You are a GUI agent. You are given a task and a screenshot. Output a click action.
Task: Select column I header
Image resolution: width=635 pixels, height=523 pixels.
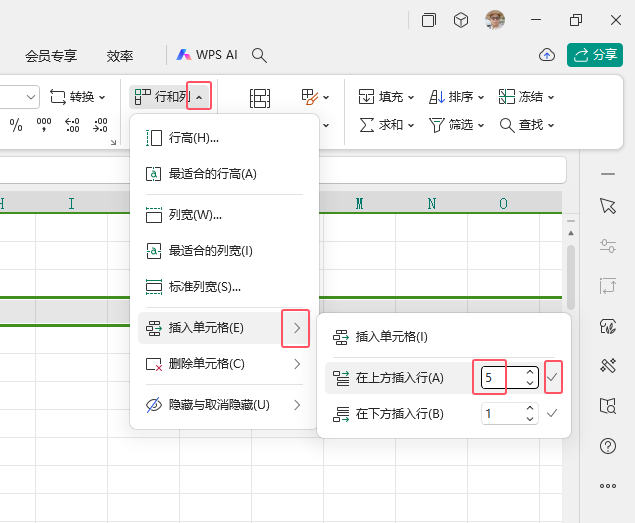click(x=72, y=203)
